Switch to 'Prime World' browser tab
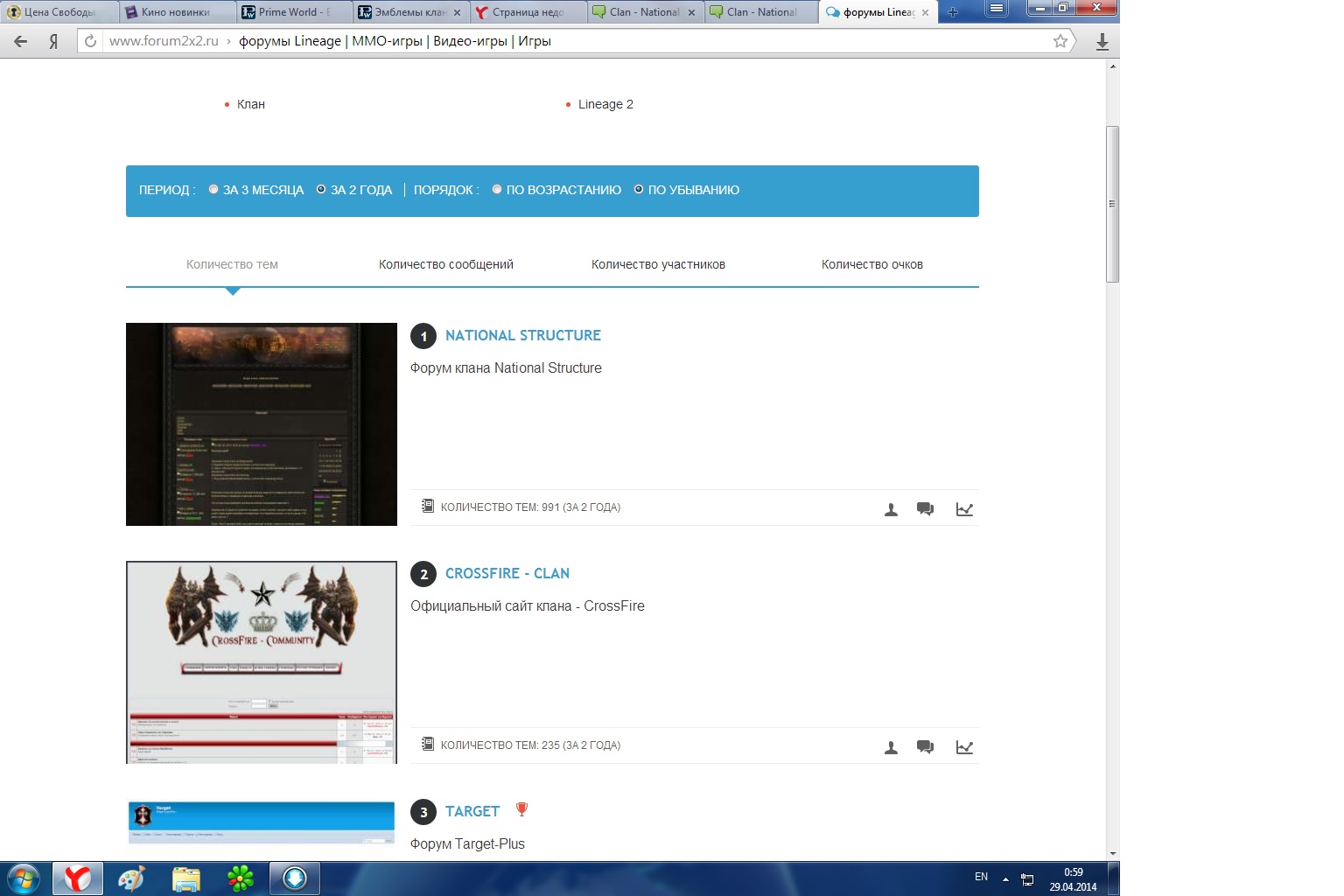Screen dimensions: 1344x896 click(x=295, y=12)
